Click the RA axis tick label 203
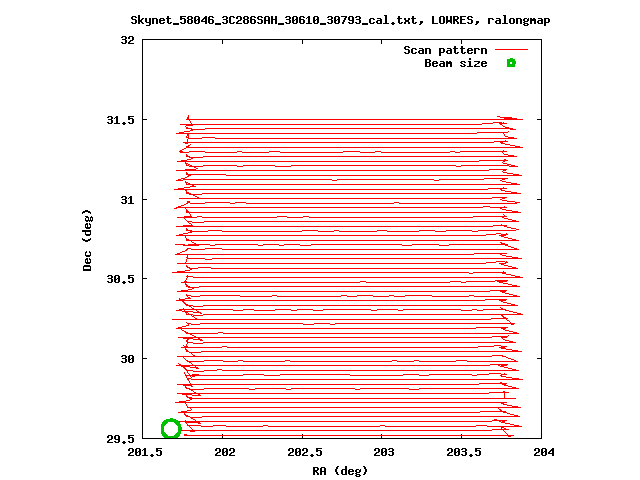640x480 pixels. click(x=384, y=452)
